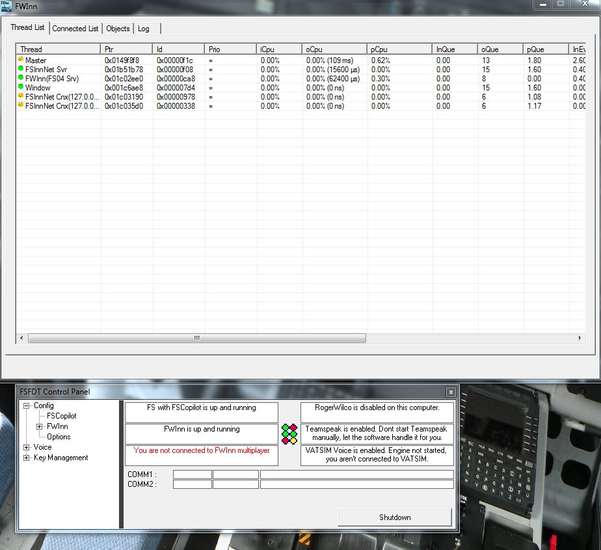Click the horizontal scrollbar right arrow
The height and width of the screenshot is (550, 601).
point(580,338)
